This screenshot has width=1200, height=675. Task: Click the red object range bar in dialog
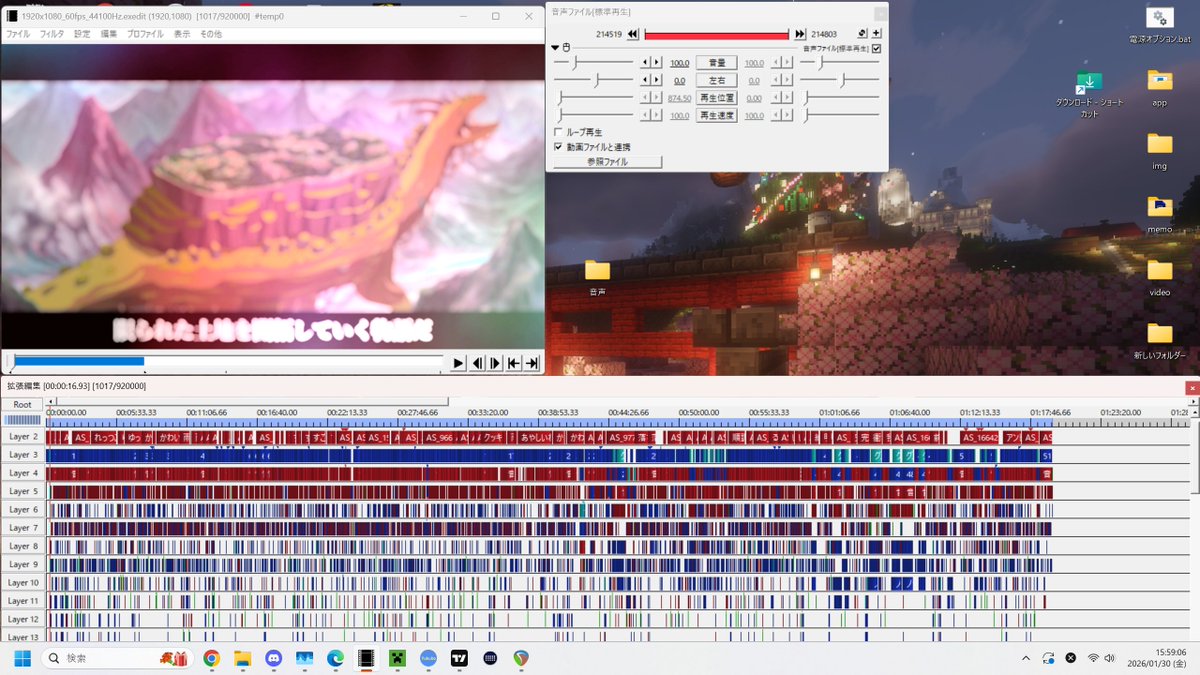[x=716, y=34]
